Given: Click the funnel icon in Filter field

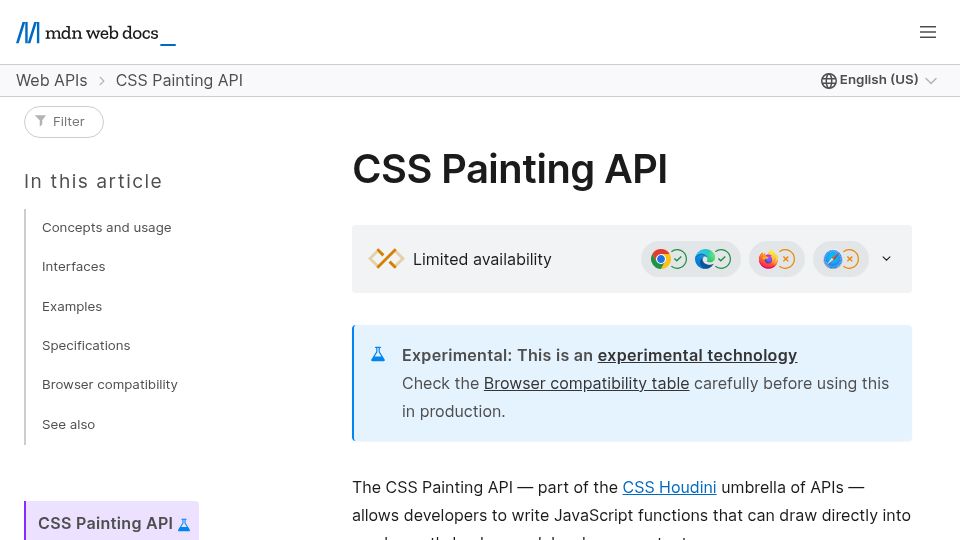Looking at the screenshot, I should pyautogui.click(x=40, y=121).
